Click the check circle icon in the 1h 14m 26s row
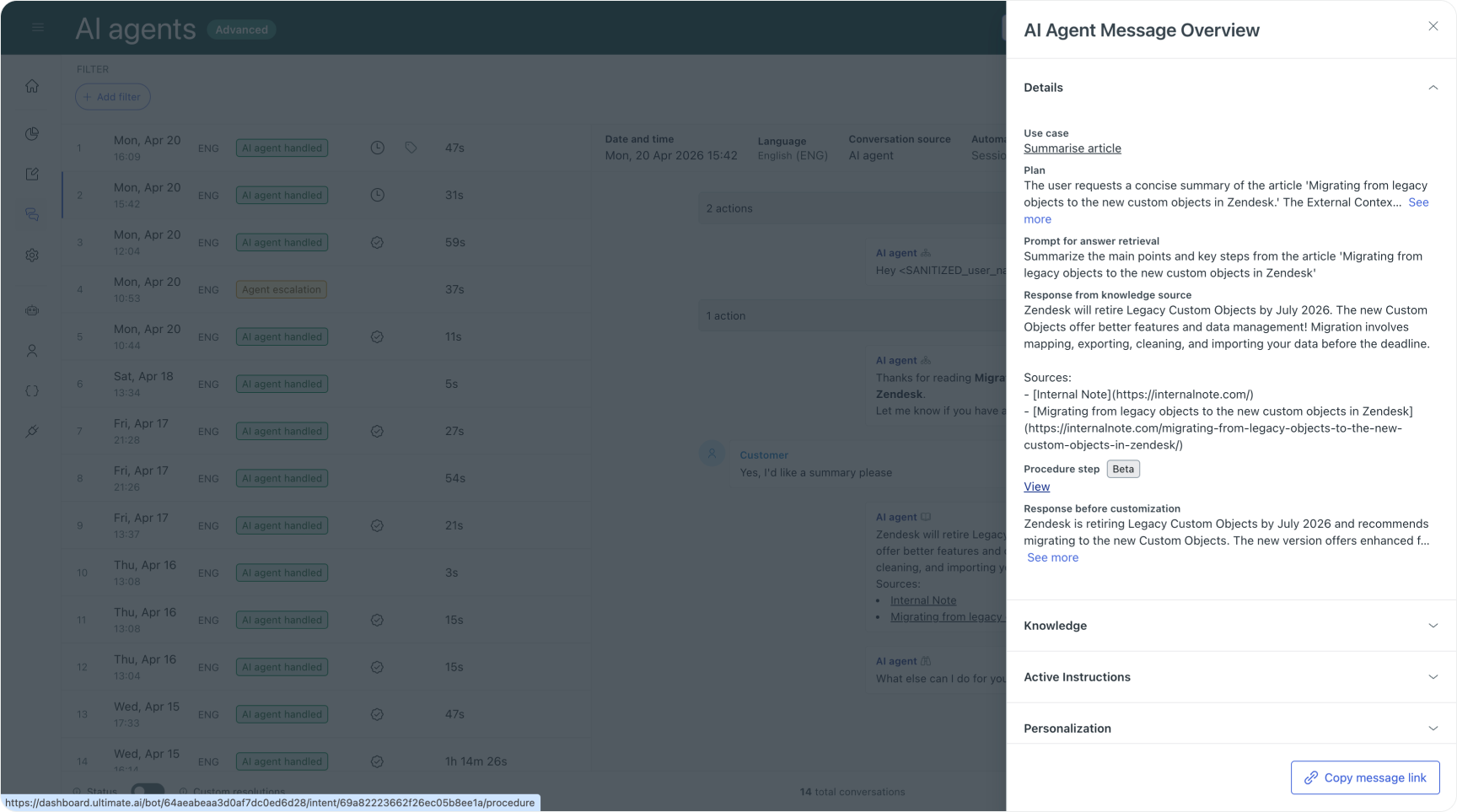Screen dimensions: 1457x812 tap(378, 761)
